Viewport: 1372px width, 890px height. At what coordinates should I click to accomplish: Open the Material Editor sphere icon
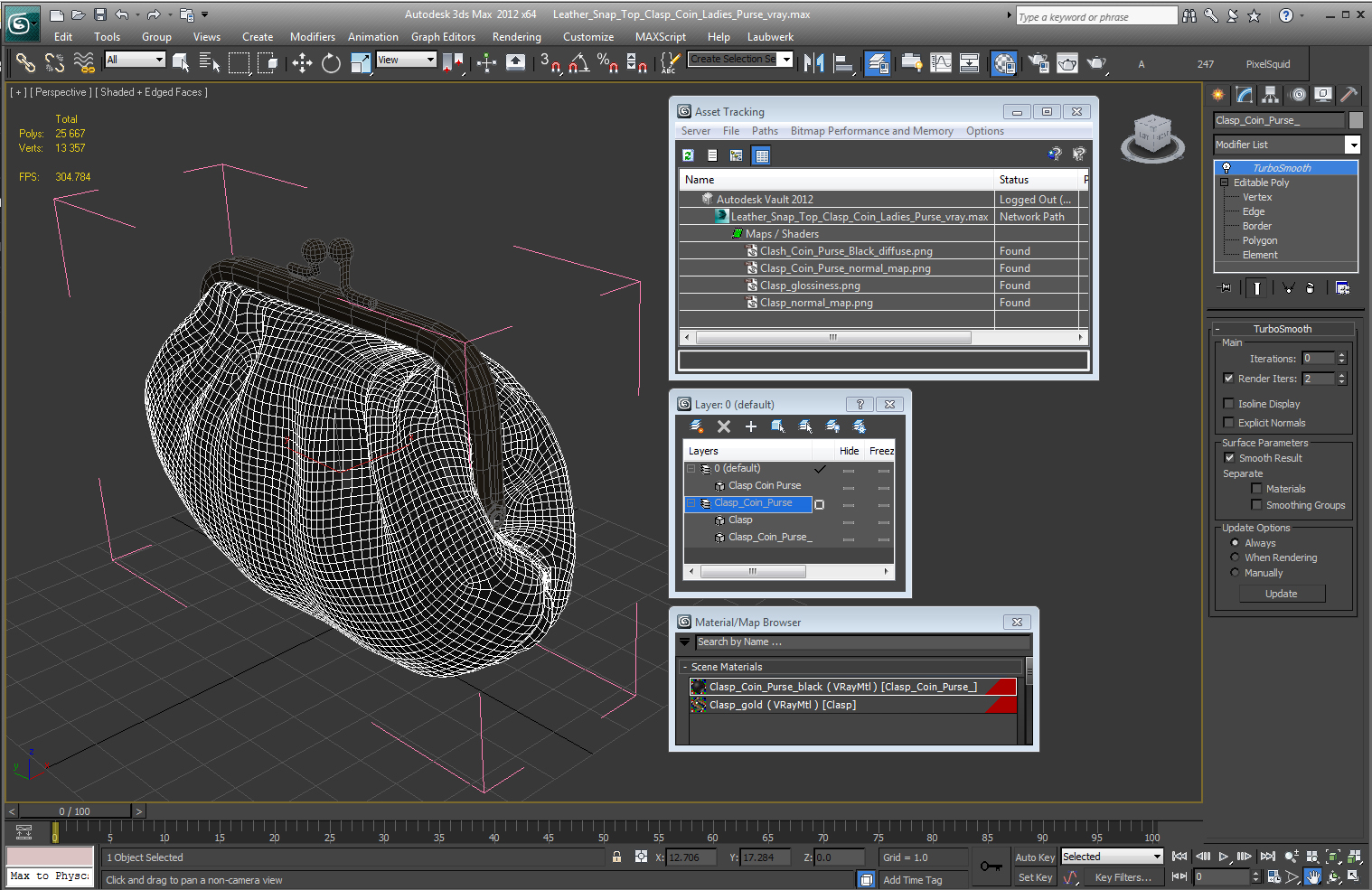tap(1004, 63)
